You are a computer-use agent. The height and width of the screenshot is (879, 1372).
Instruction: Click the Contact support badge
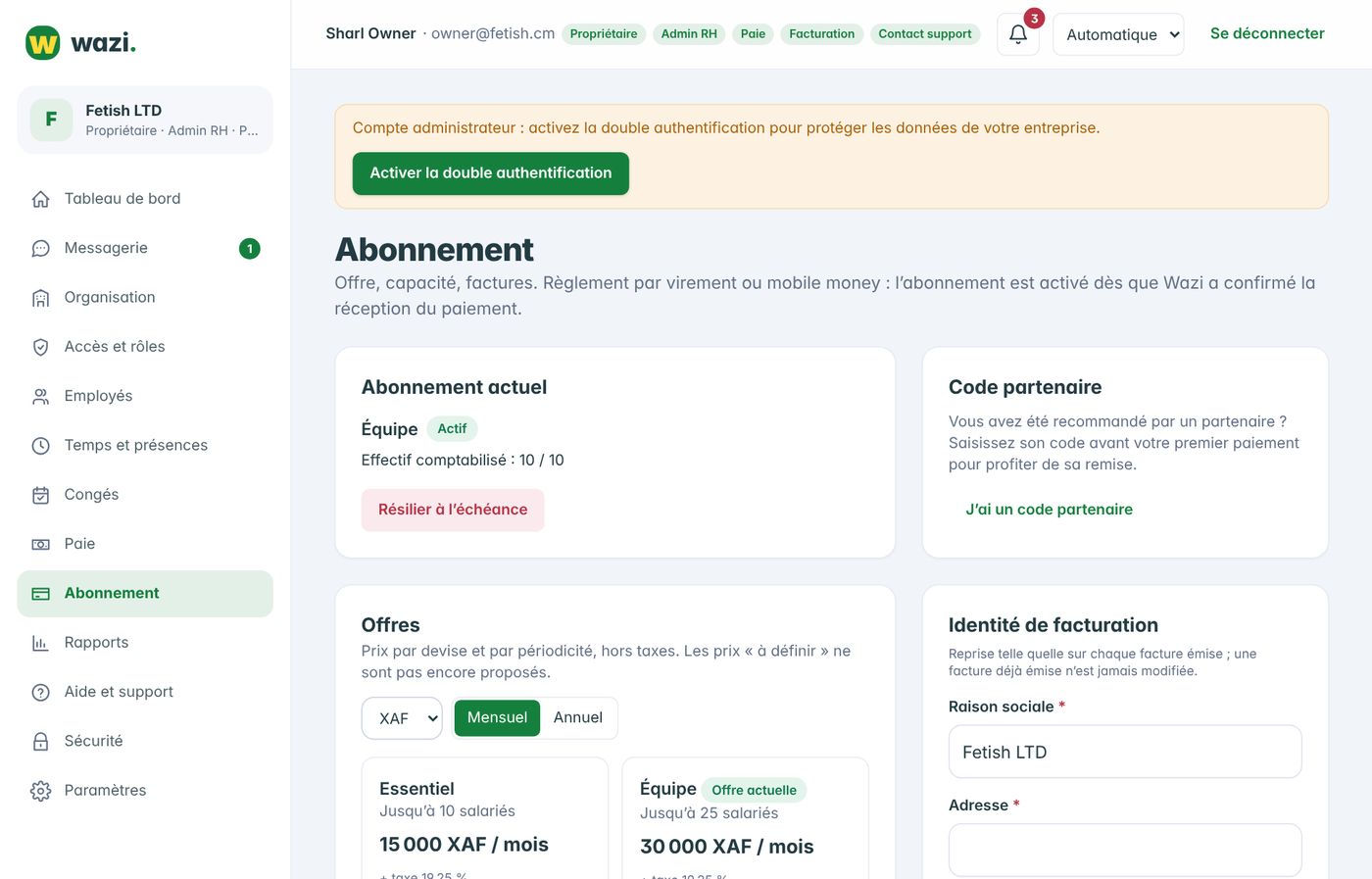[x=925, y=34]
